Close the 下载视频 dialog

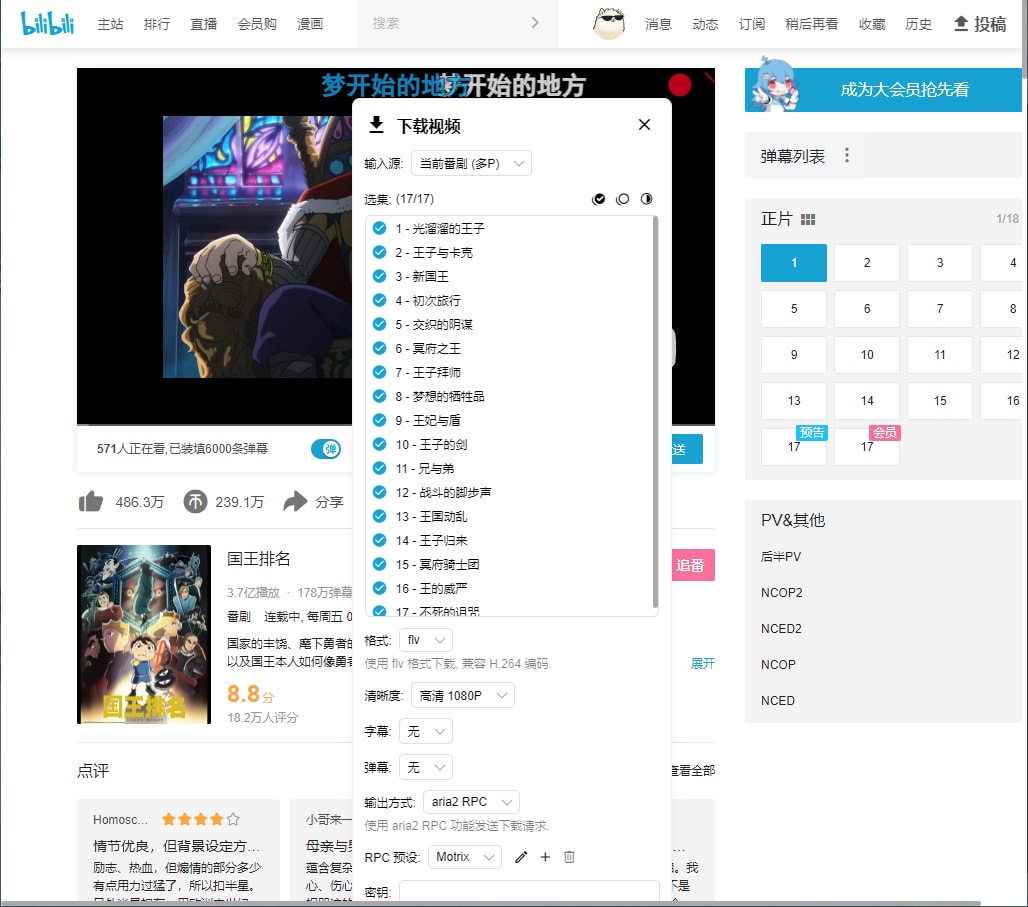click(644, 125)
